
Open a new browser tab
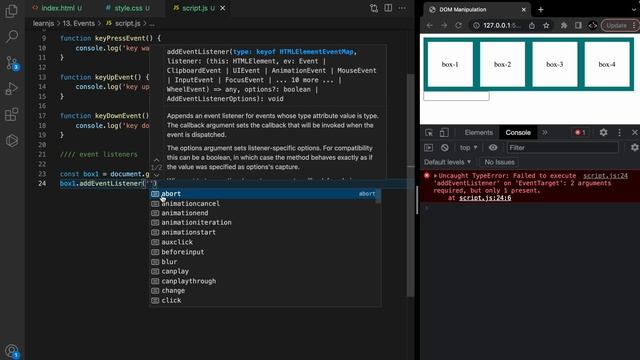[541, 9]
